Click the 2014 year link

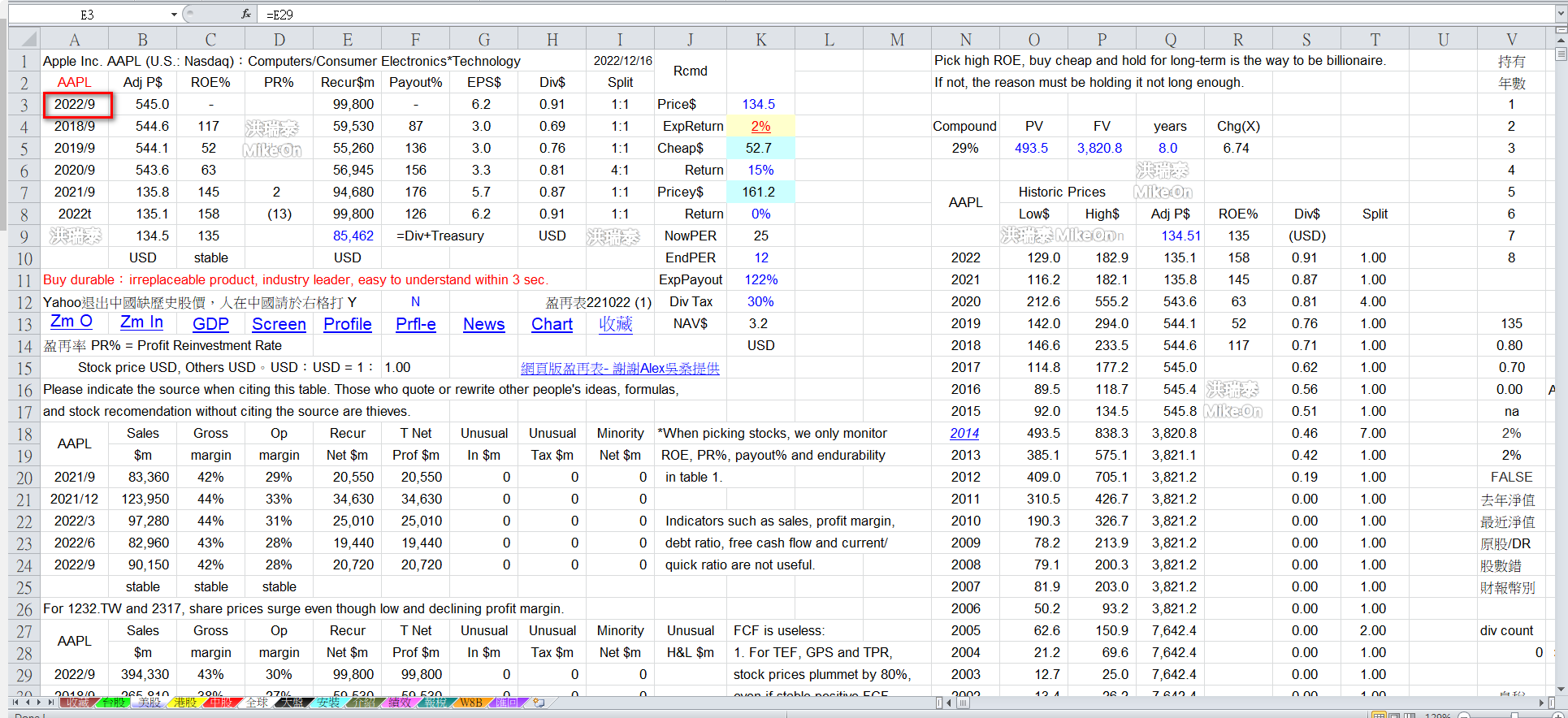click(x=964, y=433)
